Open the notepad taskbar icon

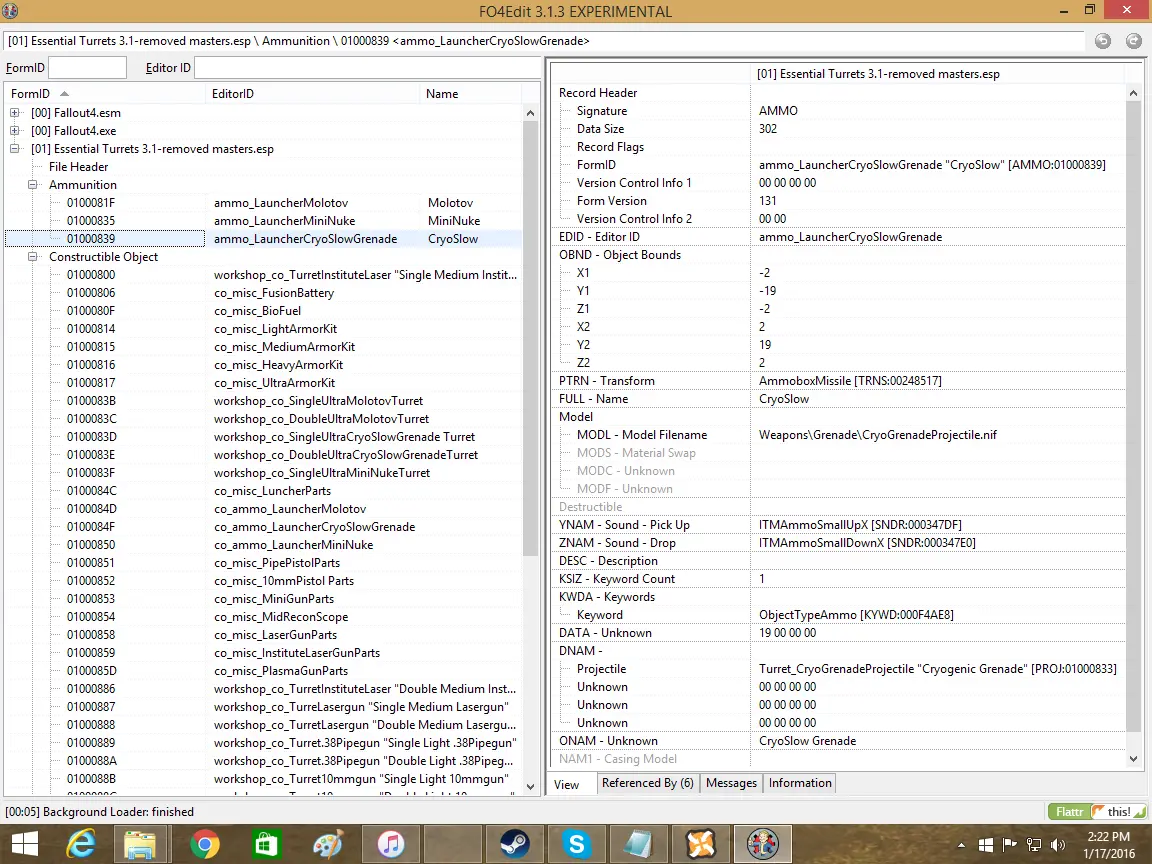point(638,844)
